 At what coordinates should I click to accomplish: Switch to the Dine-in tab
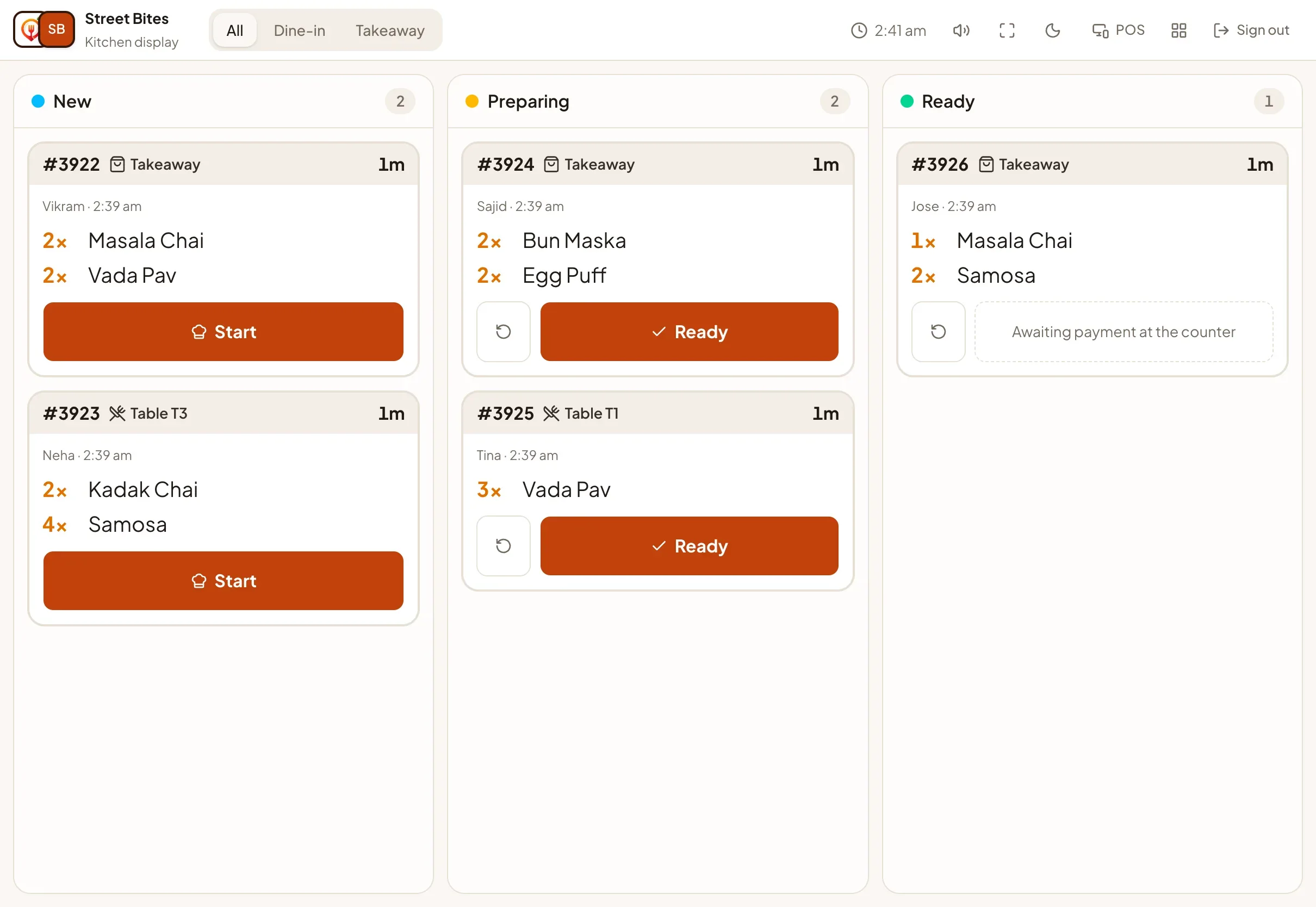click(300, 30)
